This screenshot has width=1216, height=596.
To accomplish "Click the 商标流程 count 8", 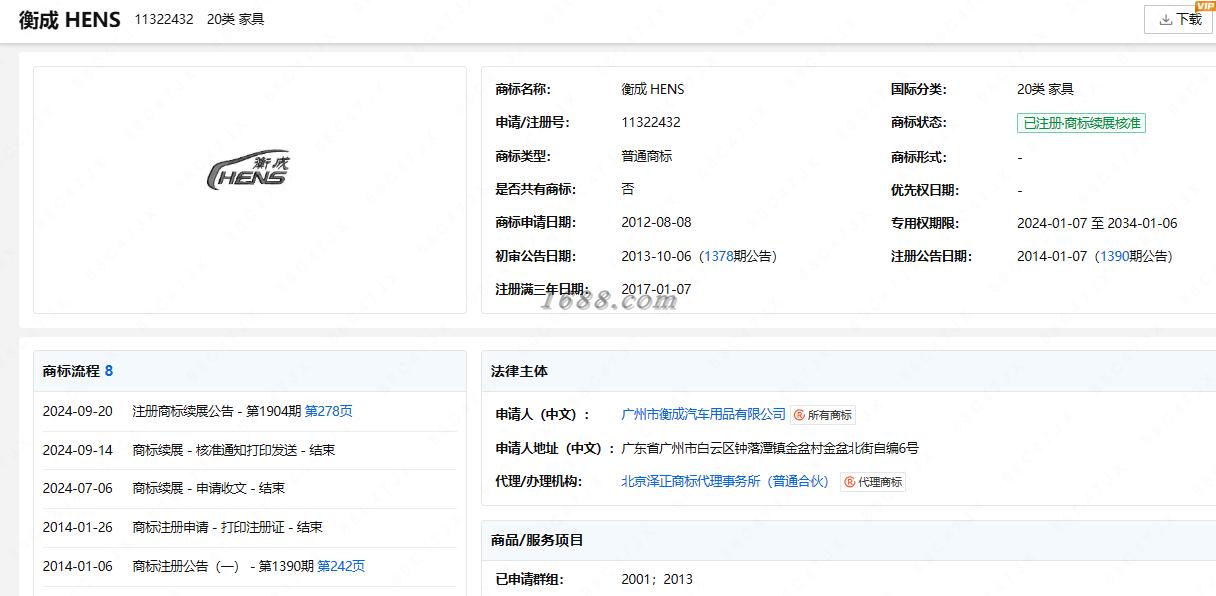I will tap(109, 371).
